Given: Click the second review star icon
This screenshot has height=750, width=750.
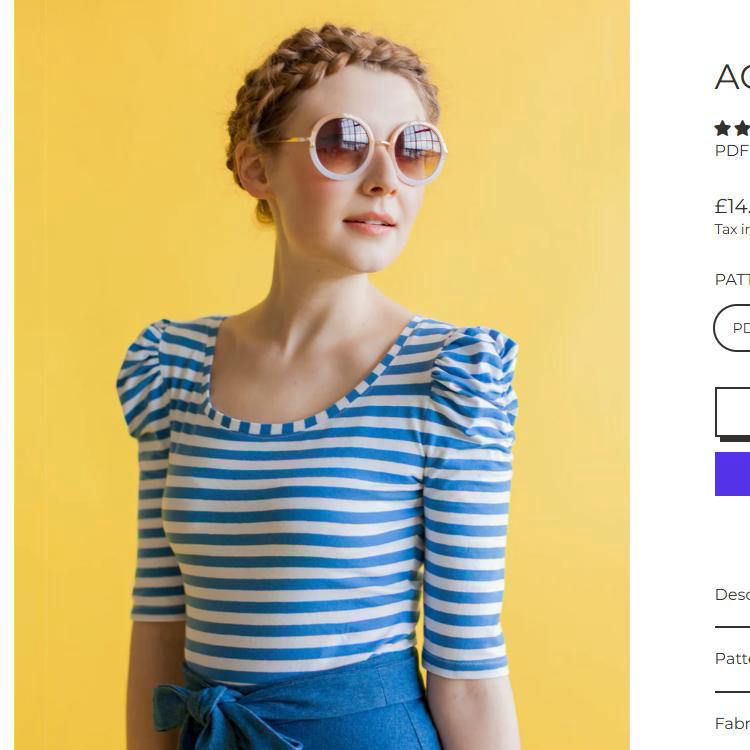Looking at the screenshot, I should pyautogui.click(x=742, y=128).
